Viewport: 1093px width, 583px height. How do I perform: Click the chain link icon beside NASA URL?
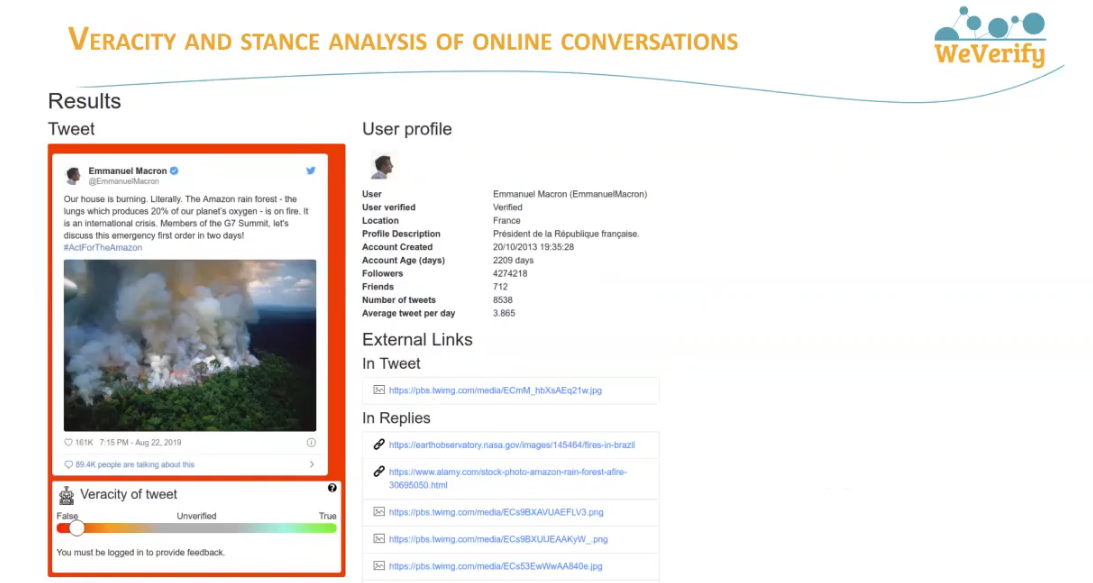pyautogui.click(x=379, y=444)
